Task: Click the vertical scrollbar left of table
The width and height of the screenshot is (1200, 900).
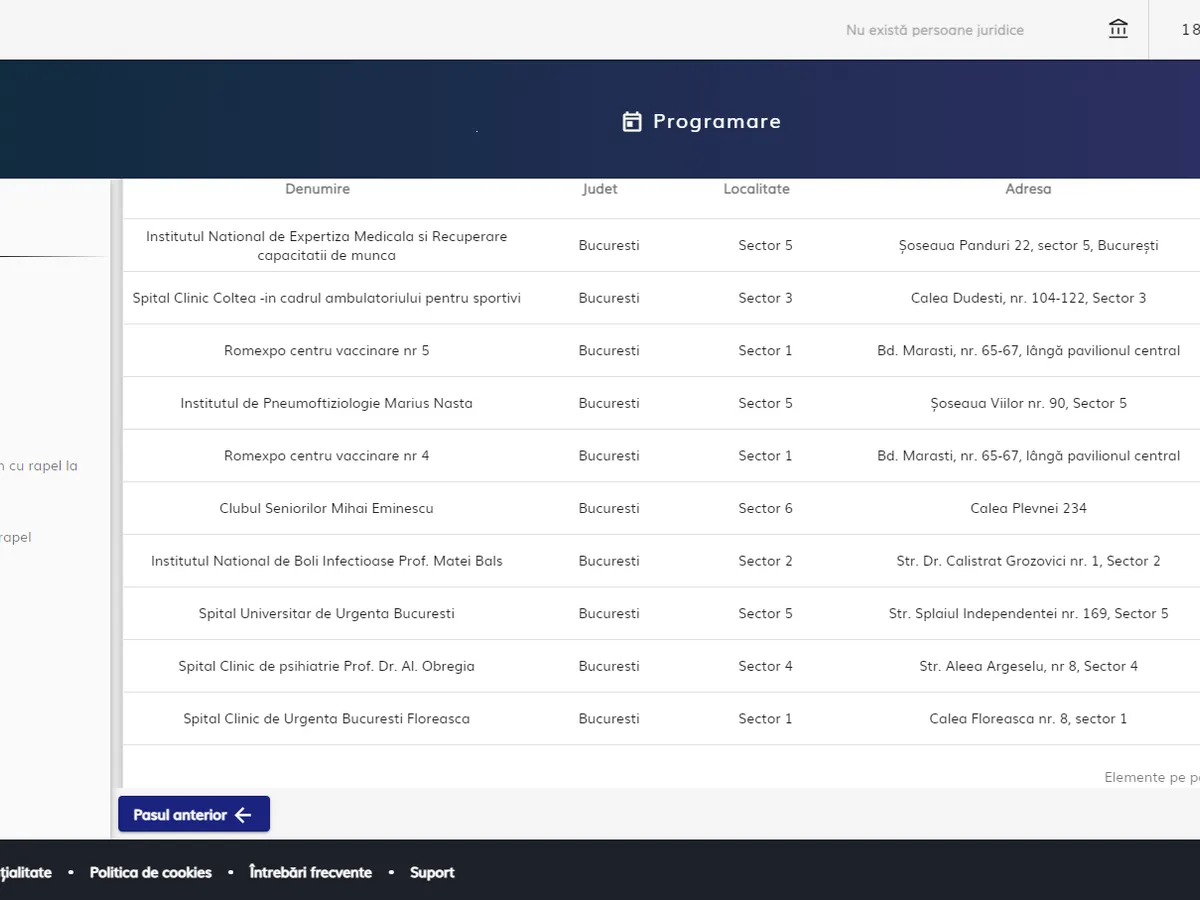Action: coord(116,480)
